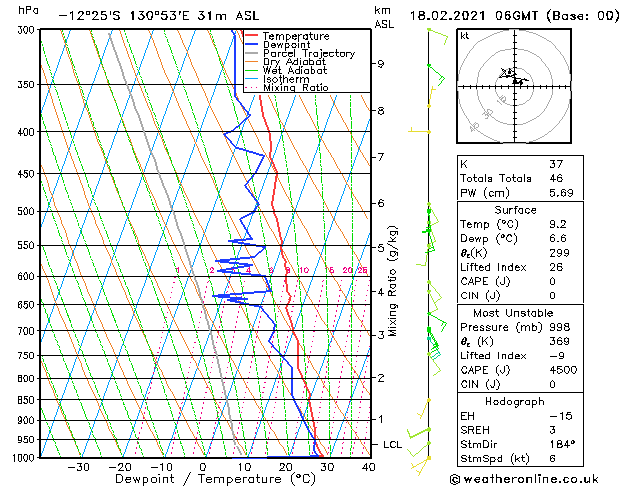The width and height of the screenshot is (629, 486).
Task: Click the Most Unstable CAPE value '4500'
Action: 563,370
